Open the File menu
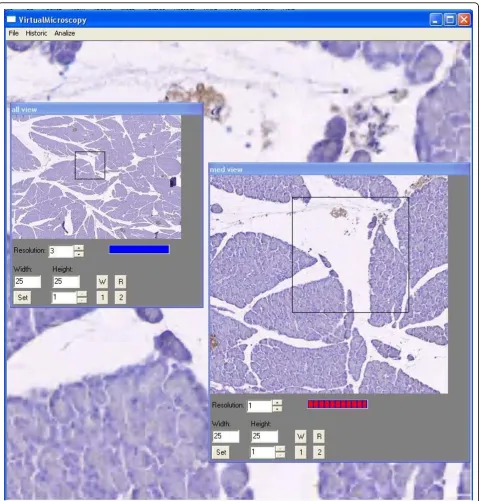480x501 pixels. pos(14,33)
